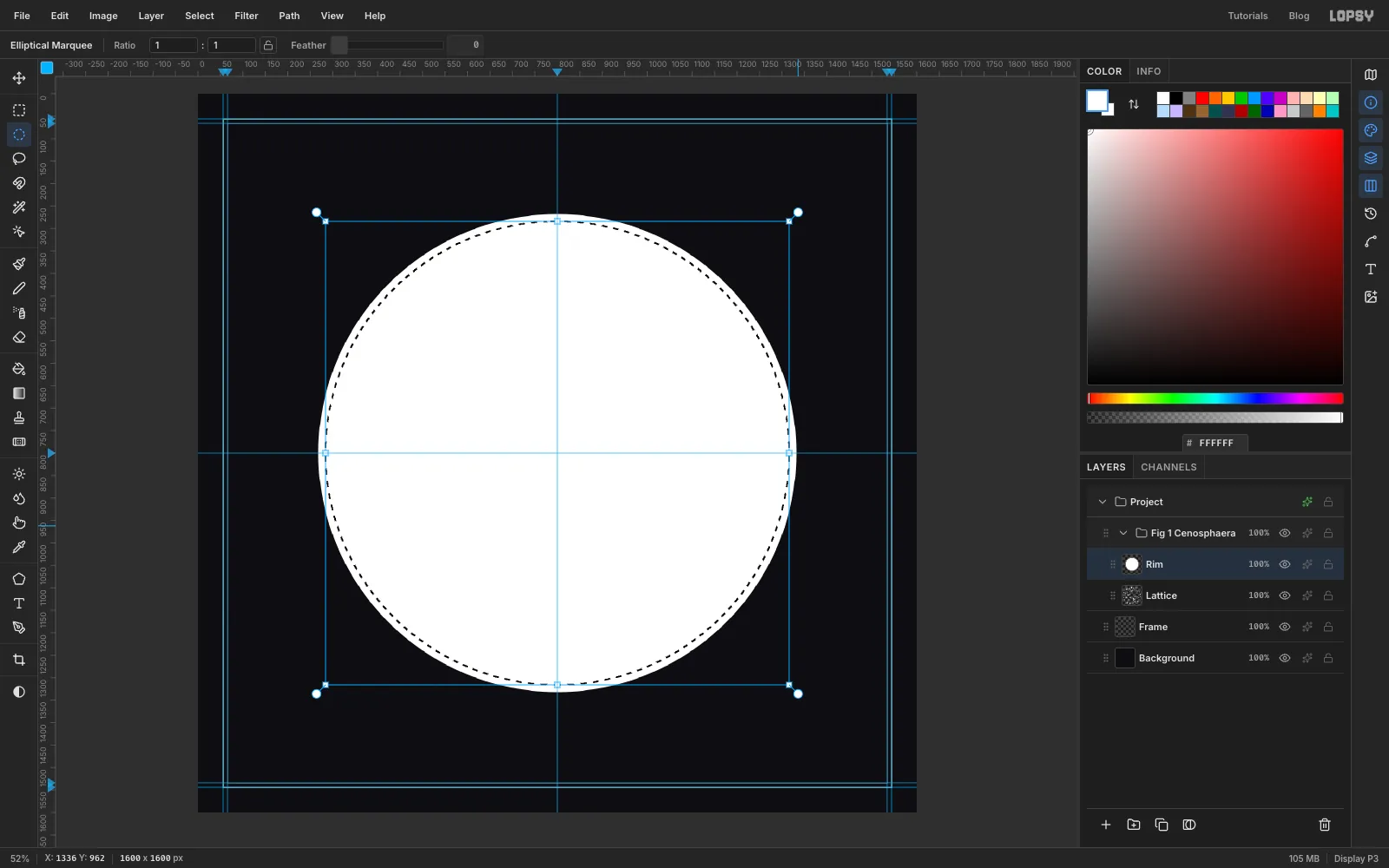The width and height of the screenshot is (1389, 868).
Task: Activate the Magic Wand tool
Action: tap(19, 207)
